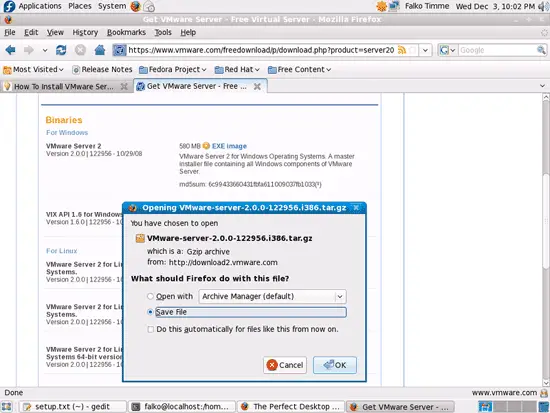Click the URL address field
This screenshot has height=413, width=550.
(x=261, y=50)
